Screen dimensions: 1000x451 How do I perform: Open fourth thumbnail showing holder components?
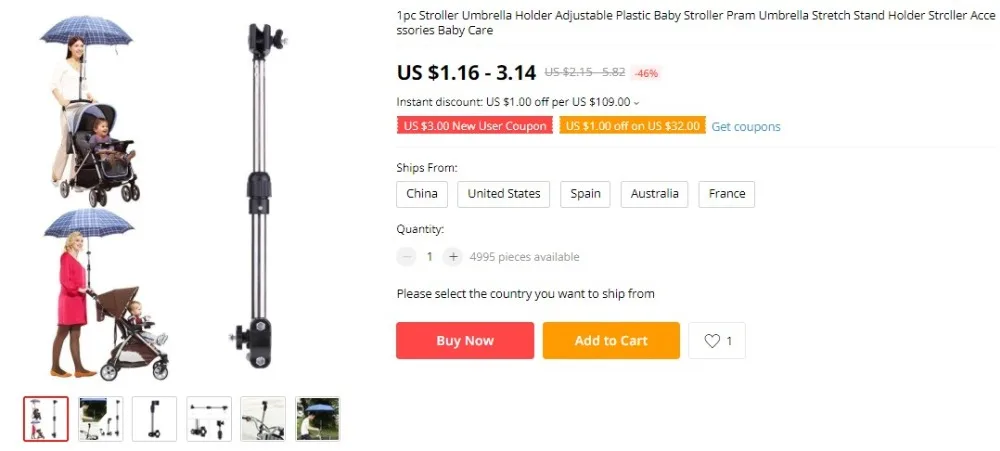coord(209,418)
